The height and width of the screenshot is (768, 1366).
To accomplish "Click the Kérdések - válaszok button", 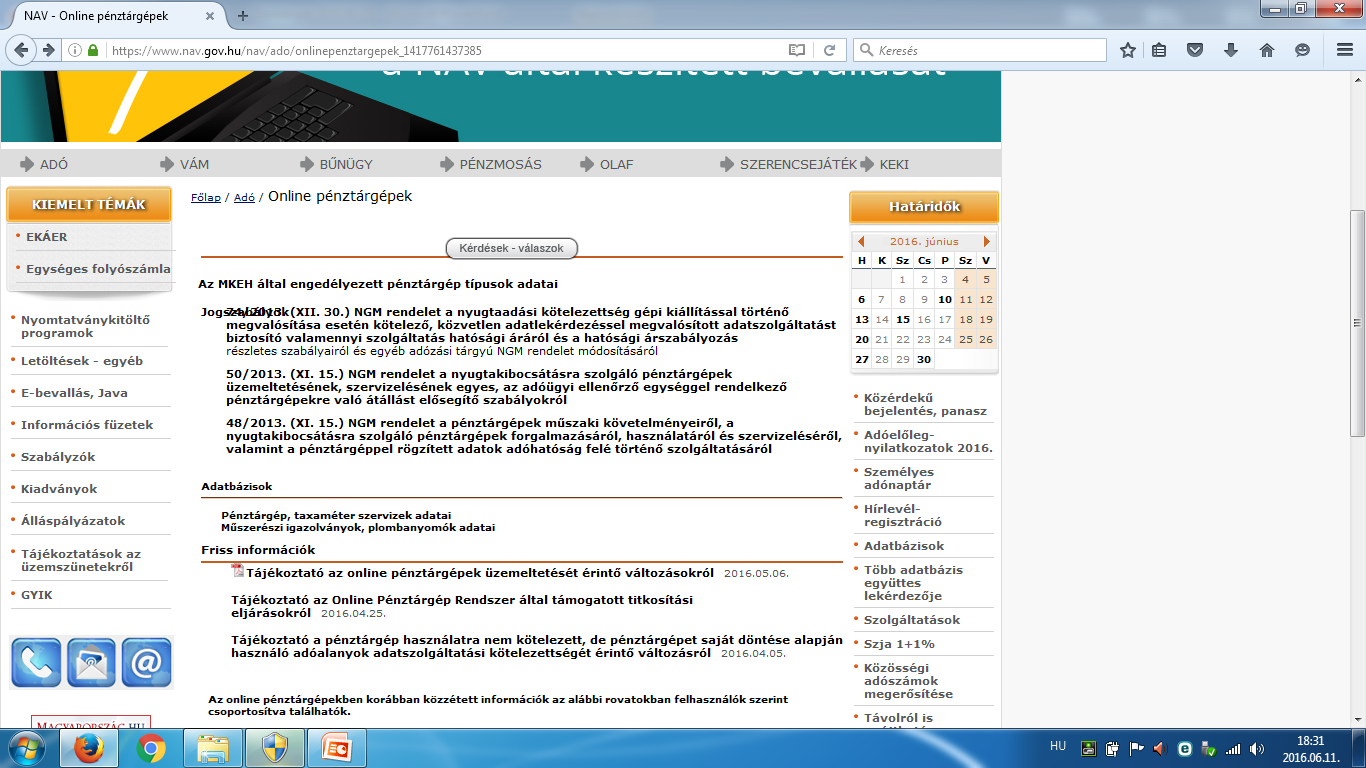I will (x=511, y=248).
